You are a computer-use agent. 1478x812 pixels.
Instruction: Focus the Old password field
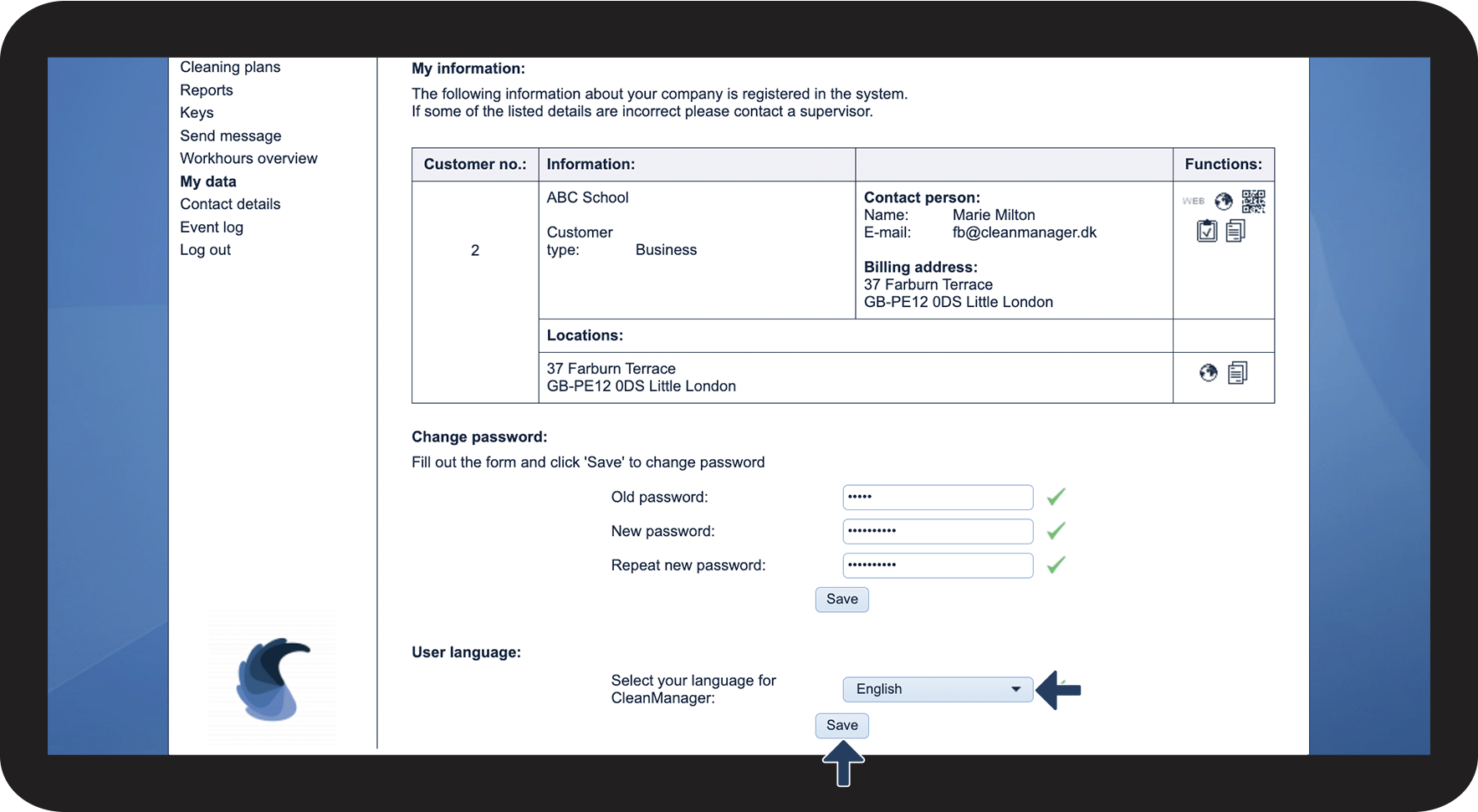(938, 497)
